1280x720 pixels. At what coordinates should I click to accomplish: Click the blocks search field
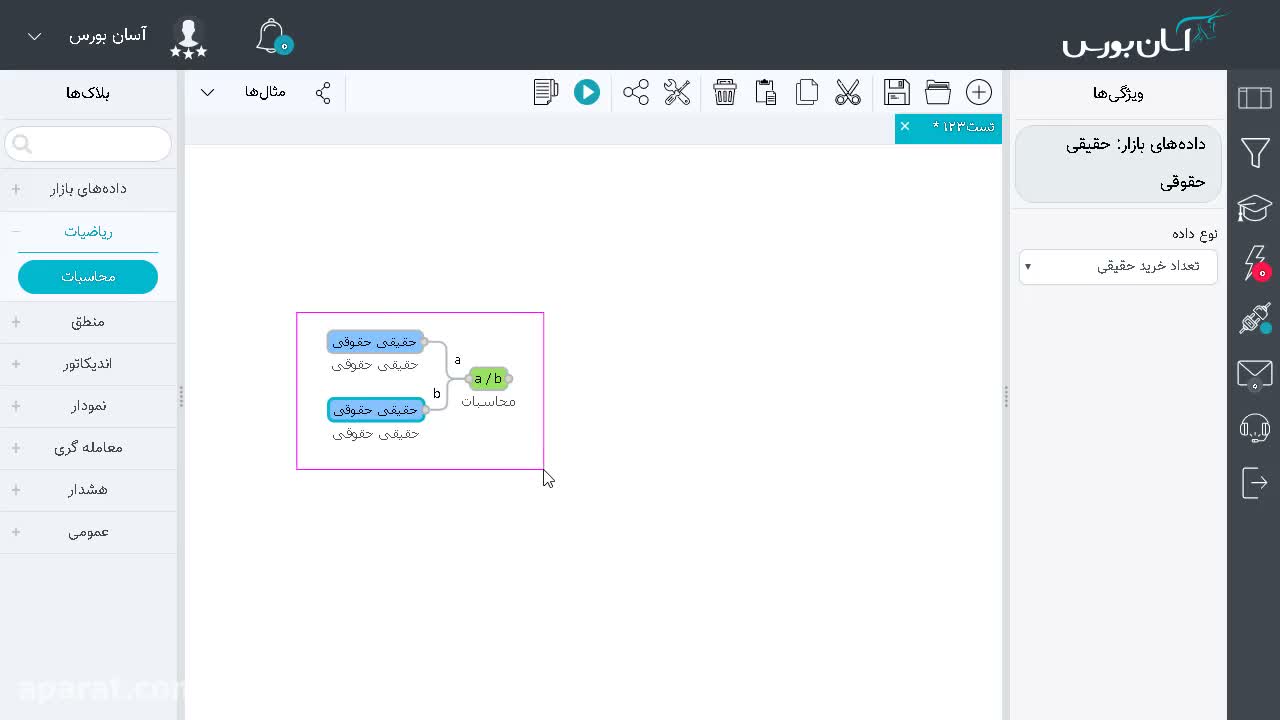[88, 144]
